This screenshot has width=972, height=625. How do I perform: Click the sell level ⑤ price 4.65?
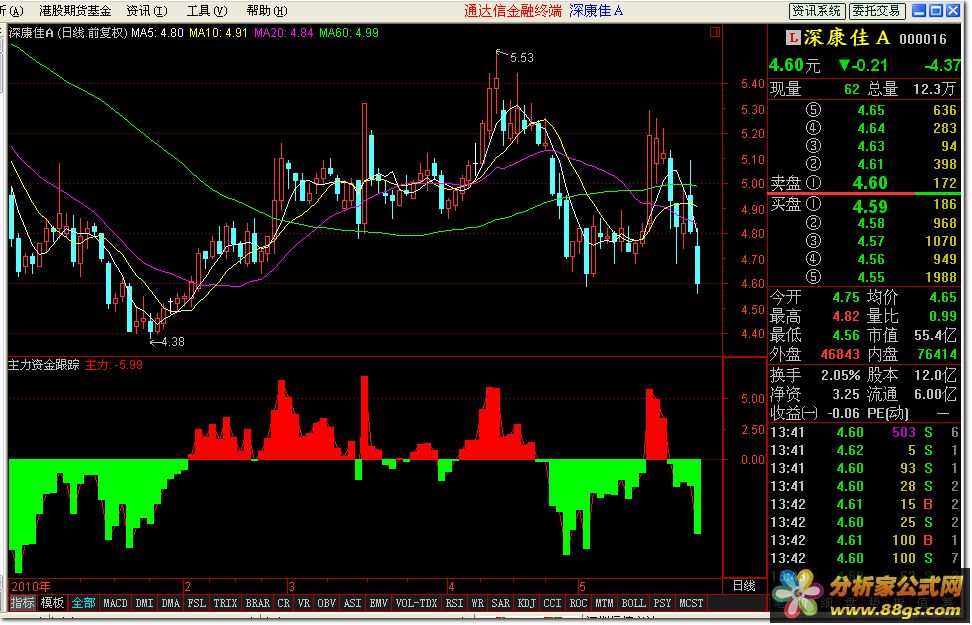point(871,110)
